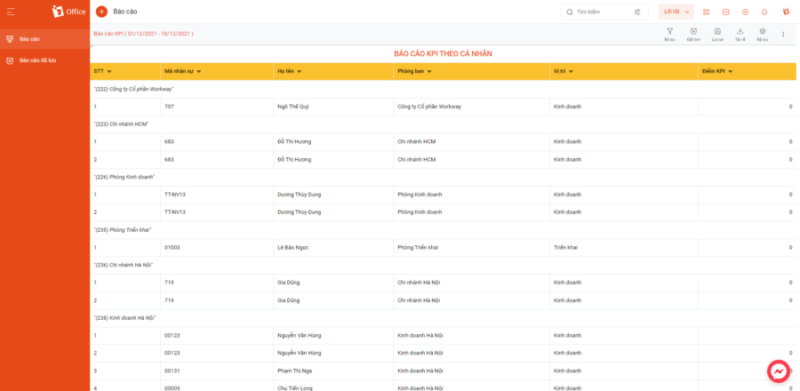Click the user avatar in top right

tap(786, 12)
